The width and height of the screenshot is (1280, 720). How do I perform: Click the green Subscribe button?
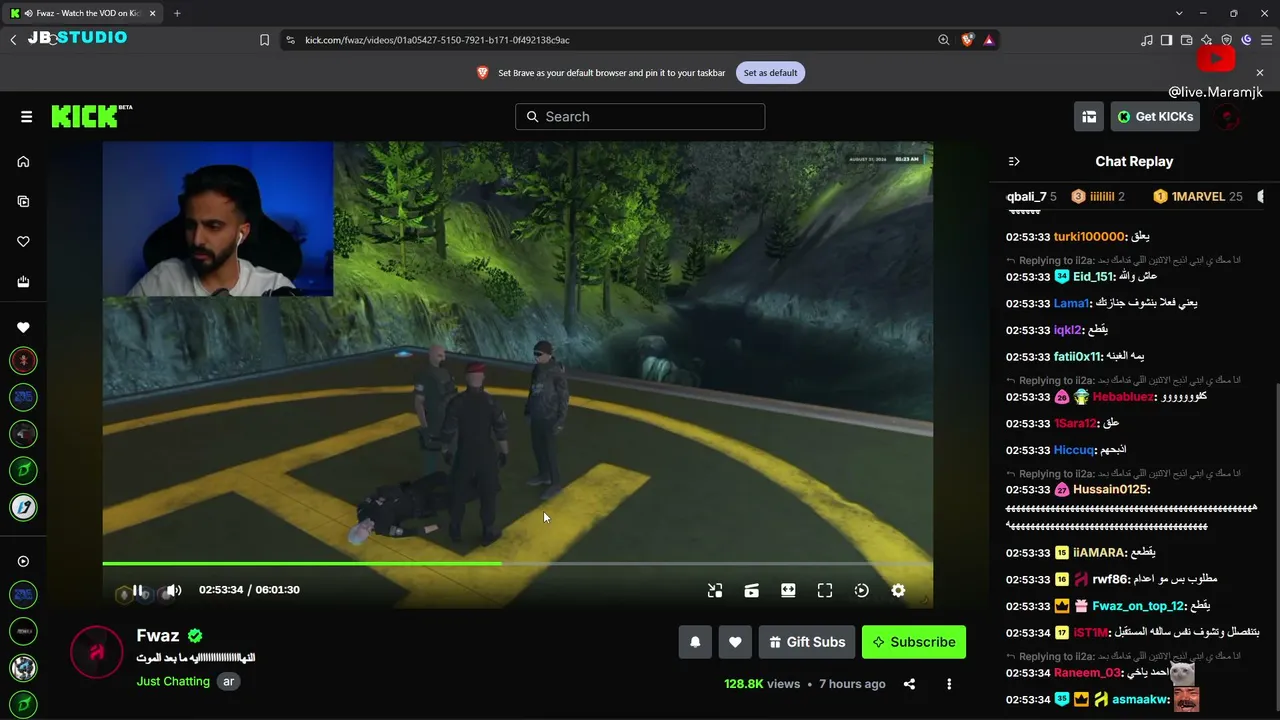pyautogui.click(x=914, y=642)
